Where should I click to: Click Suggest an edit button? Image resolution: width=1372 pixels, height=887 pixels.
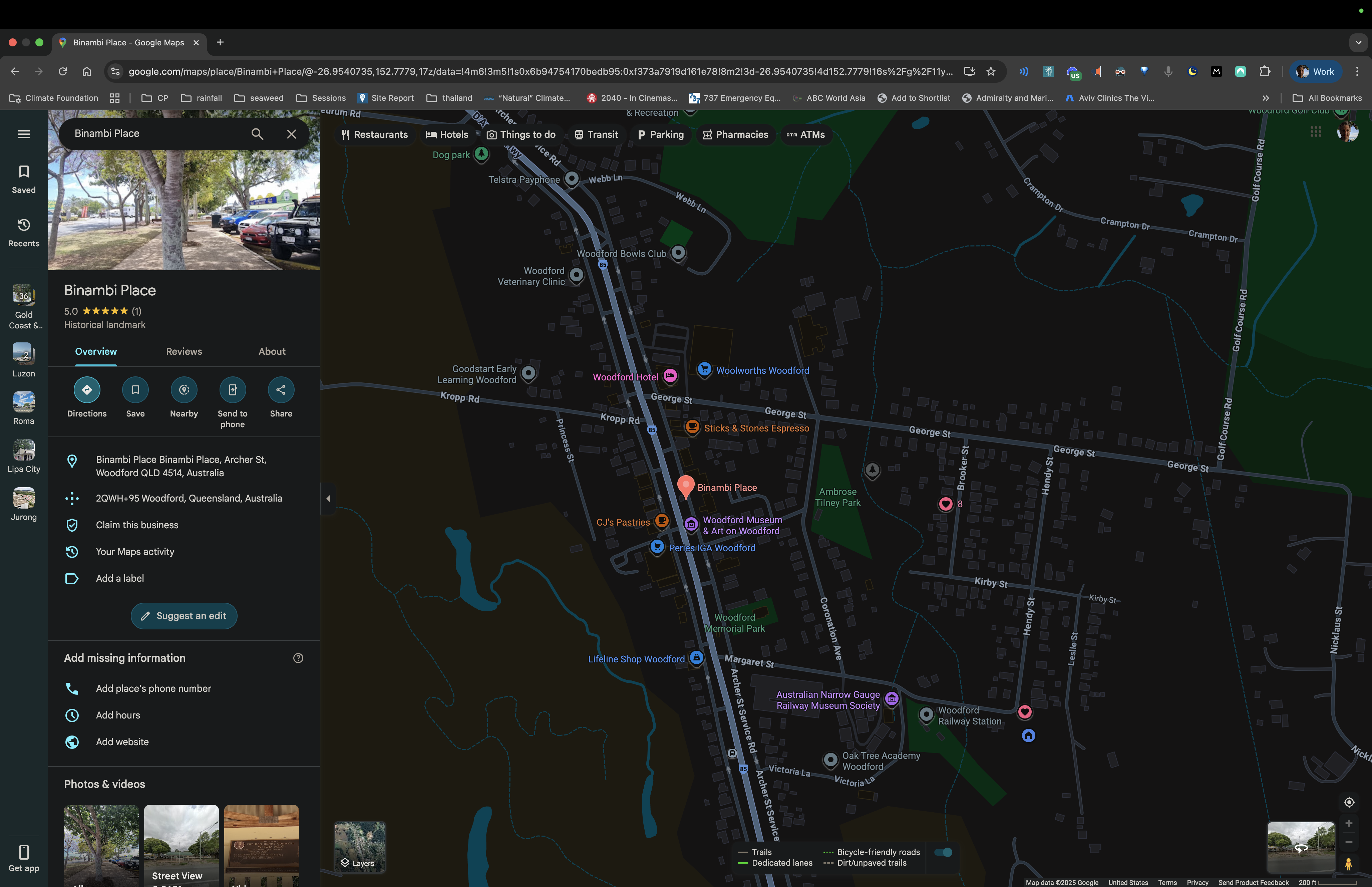point(184,616)
